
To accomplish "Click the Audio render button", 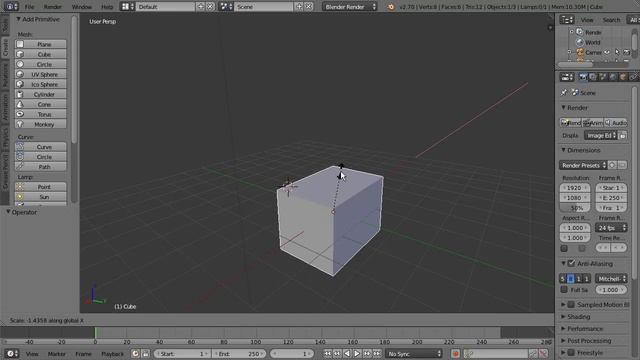I will point(616,122).
